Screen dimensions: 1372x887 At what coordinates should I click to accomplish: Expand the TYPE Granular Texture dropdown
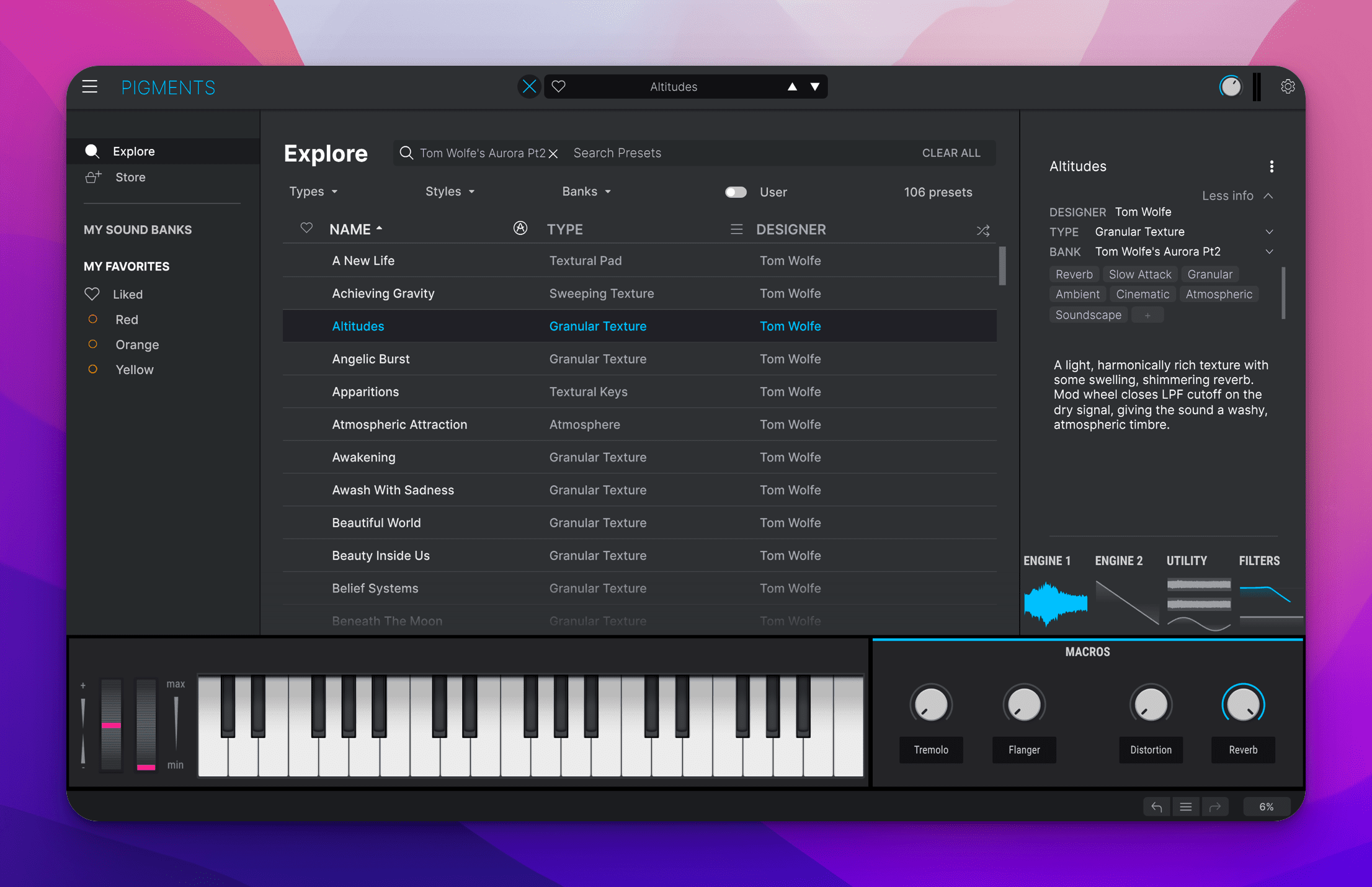(1269, 232)
